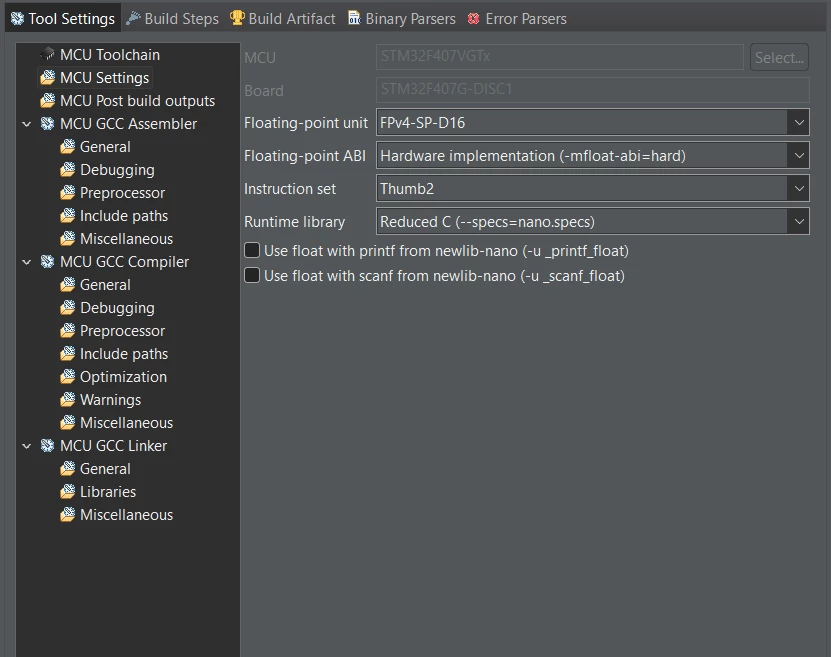
Task: Click the Linker General icon
Action: [x=67, y=468]
